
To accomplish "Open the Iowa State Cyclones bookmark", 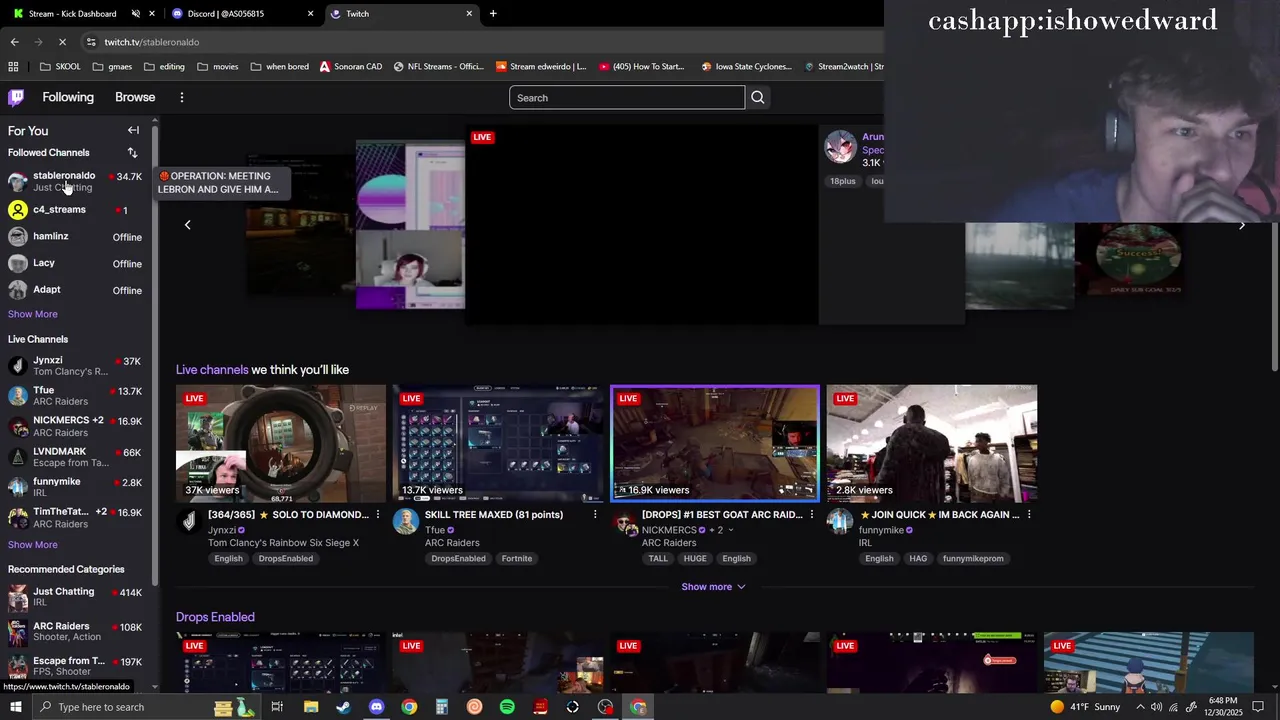I will click(747, 66).
